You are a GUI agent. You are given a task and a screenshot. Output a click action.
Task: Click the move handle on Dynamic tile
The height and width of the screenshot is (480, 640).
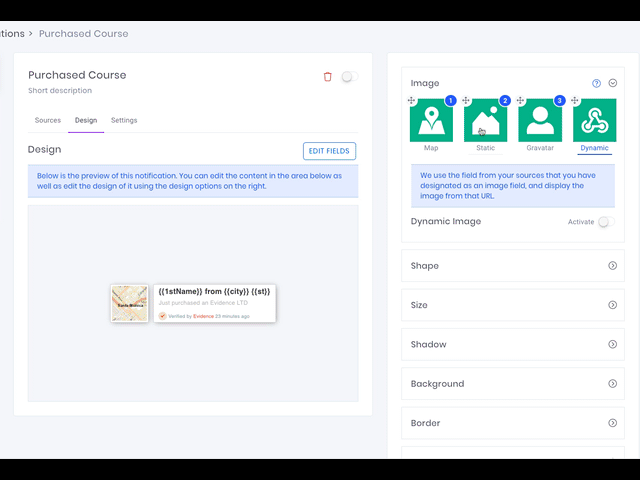(x=575, y=101)
